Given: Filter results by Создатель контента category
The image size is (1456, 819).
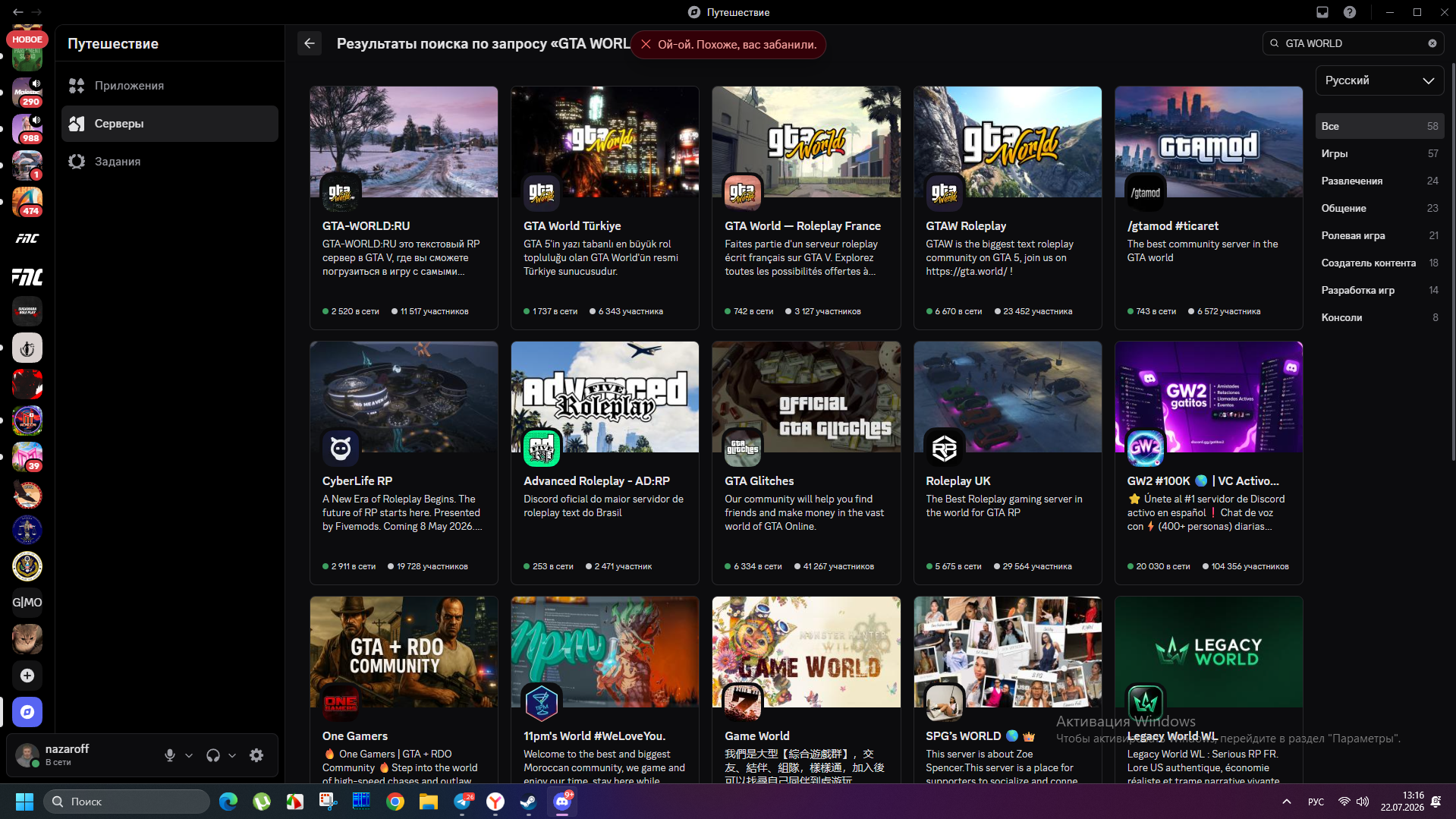Looking at the screenshot, I should [x=1379, y=263].
